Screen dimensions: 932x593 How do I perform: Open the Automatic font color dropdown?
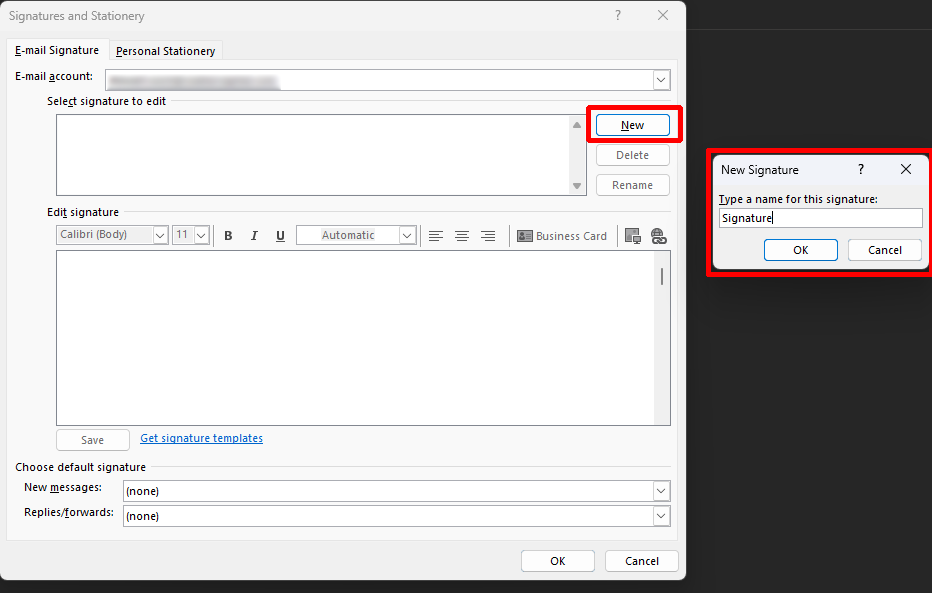tap(407, 236)
